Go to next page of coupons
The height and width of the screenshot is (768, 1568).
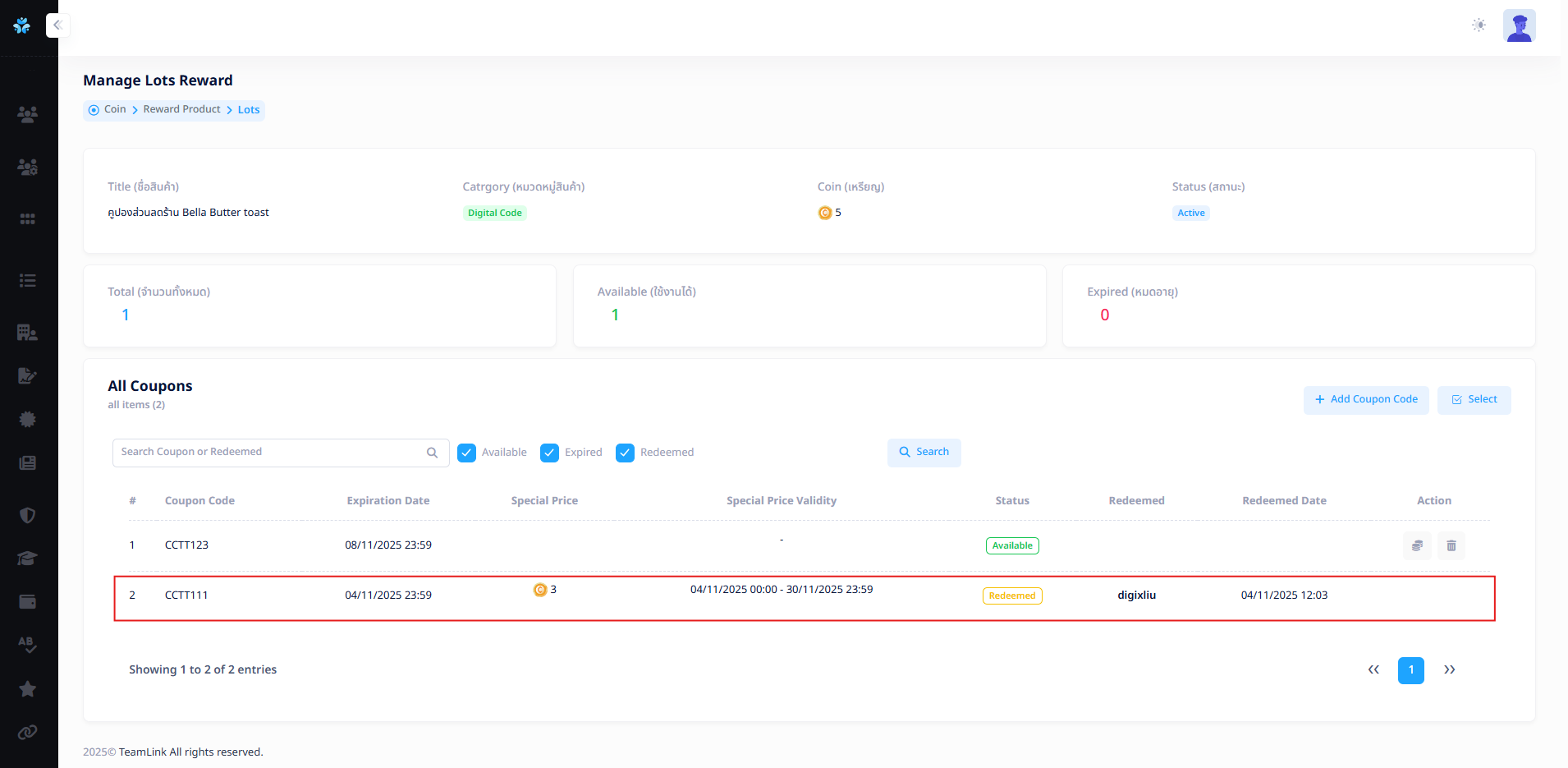point(1449,670)
